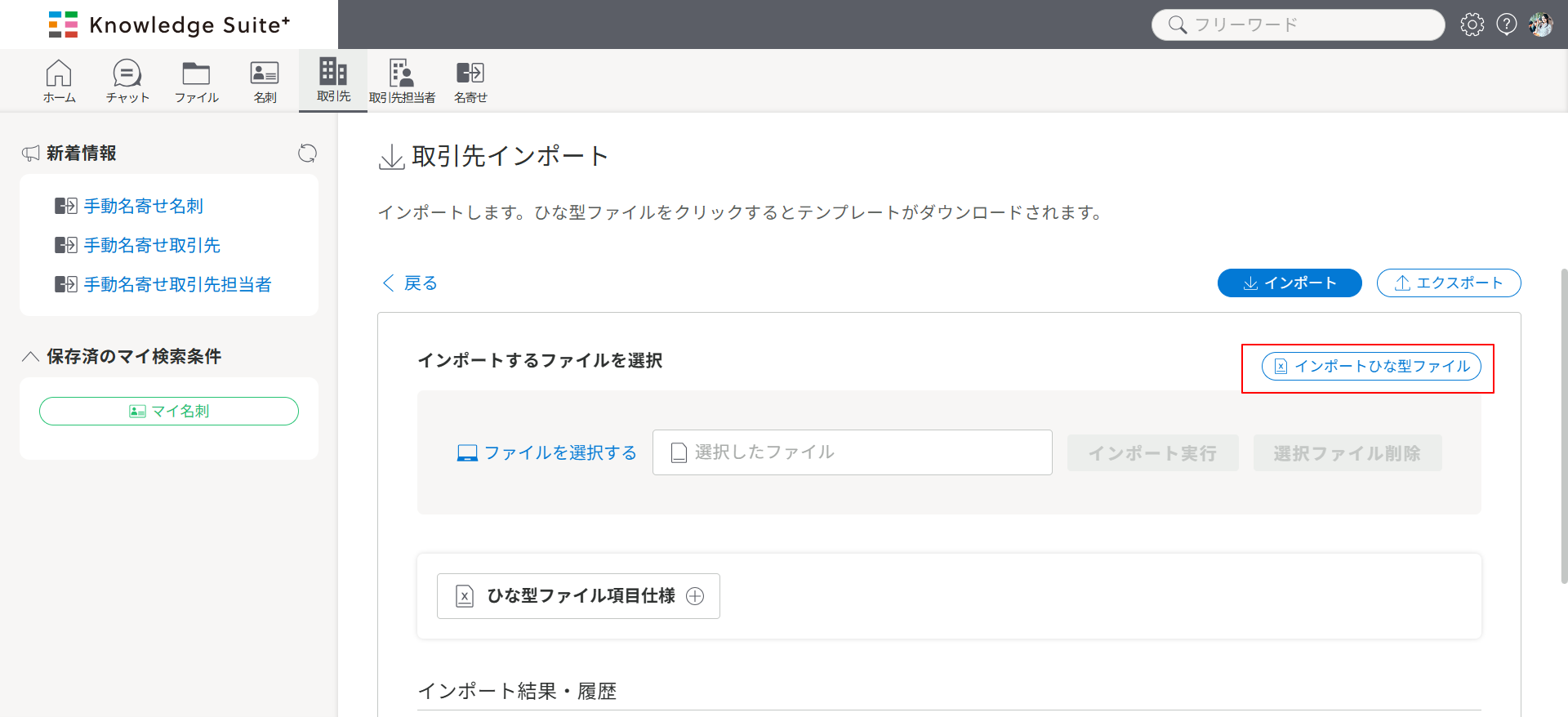
Task: Open the 取引先担当者 tab
Action: [x=402, y=81]
